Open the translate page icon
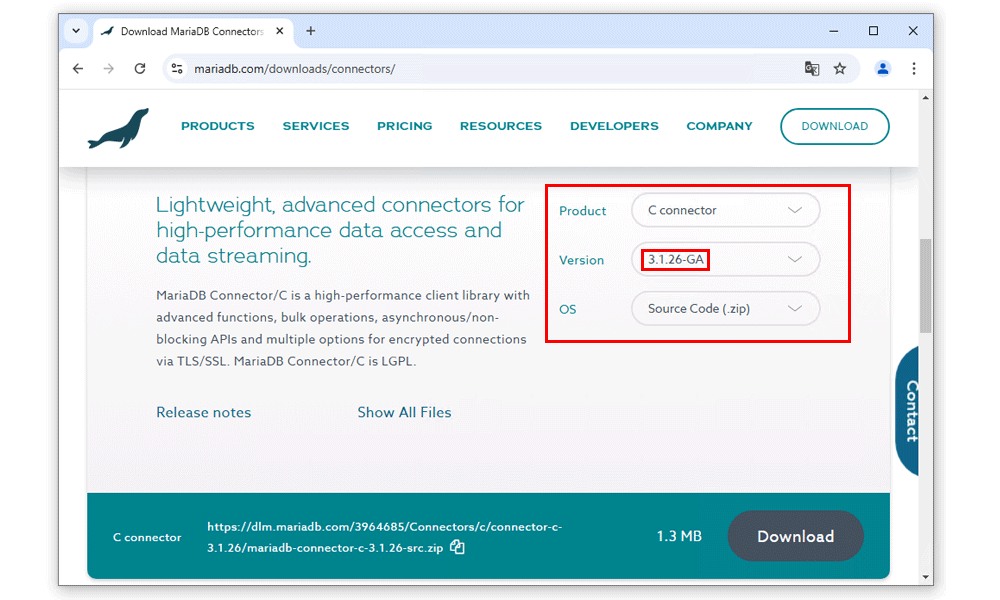This screenshot has height=600, width=1000. pos(811,69)
